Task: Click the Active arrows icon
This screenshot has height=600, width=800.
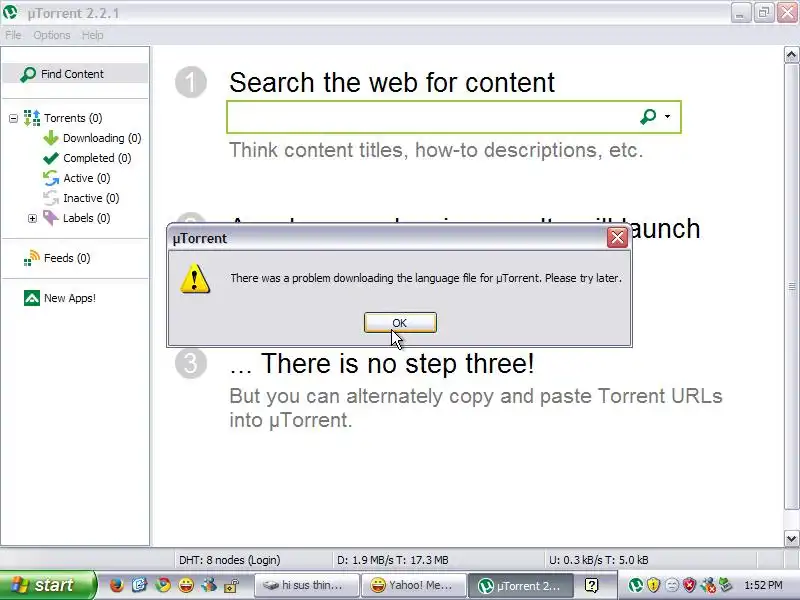Action: pos(51,178)
